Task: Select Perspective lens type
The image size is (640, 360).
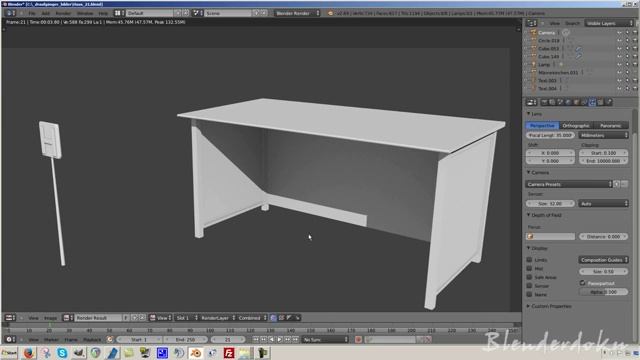Action: coord(542,125)
